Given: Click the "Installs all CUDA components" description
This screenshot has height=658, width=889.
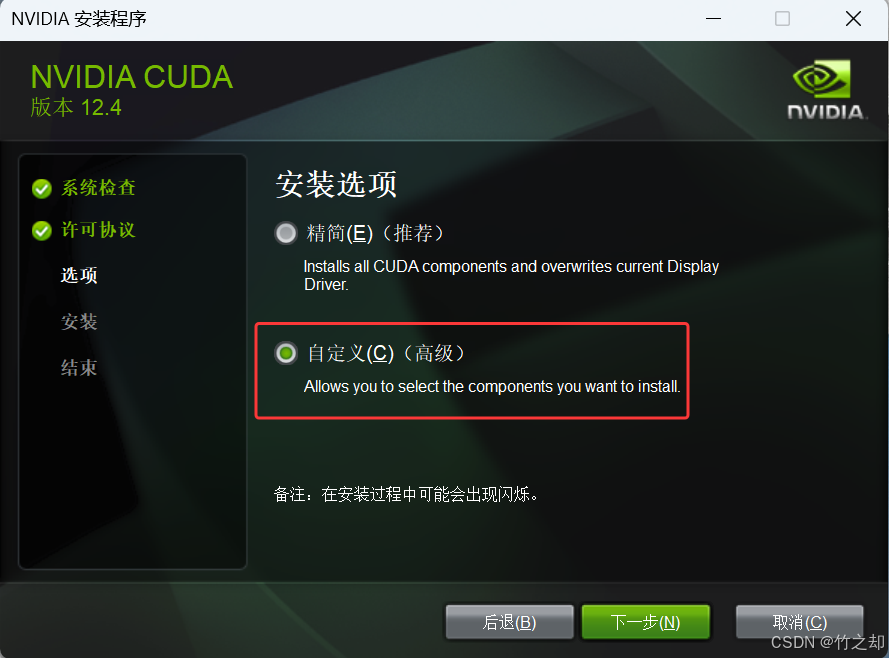Looking at the screenshot, I should click(511, 275).
